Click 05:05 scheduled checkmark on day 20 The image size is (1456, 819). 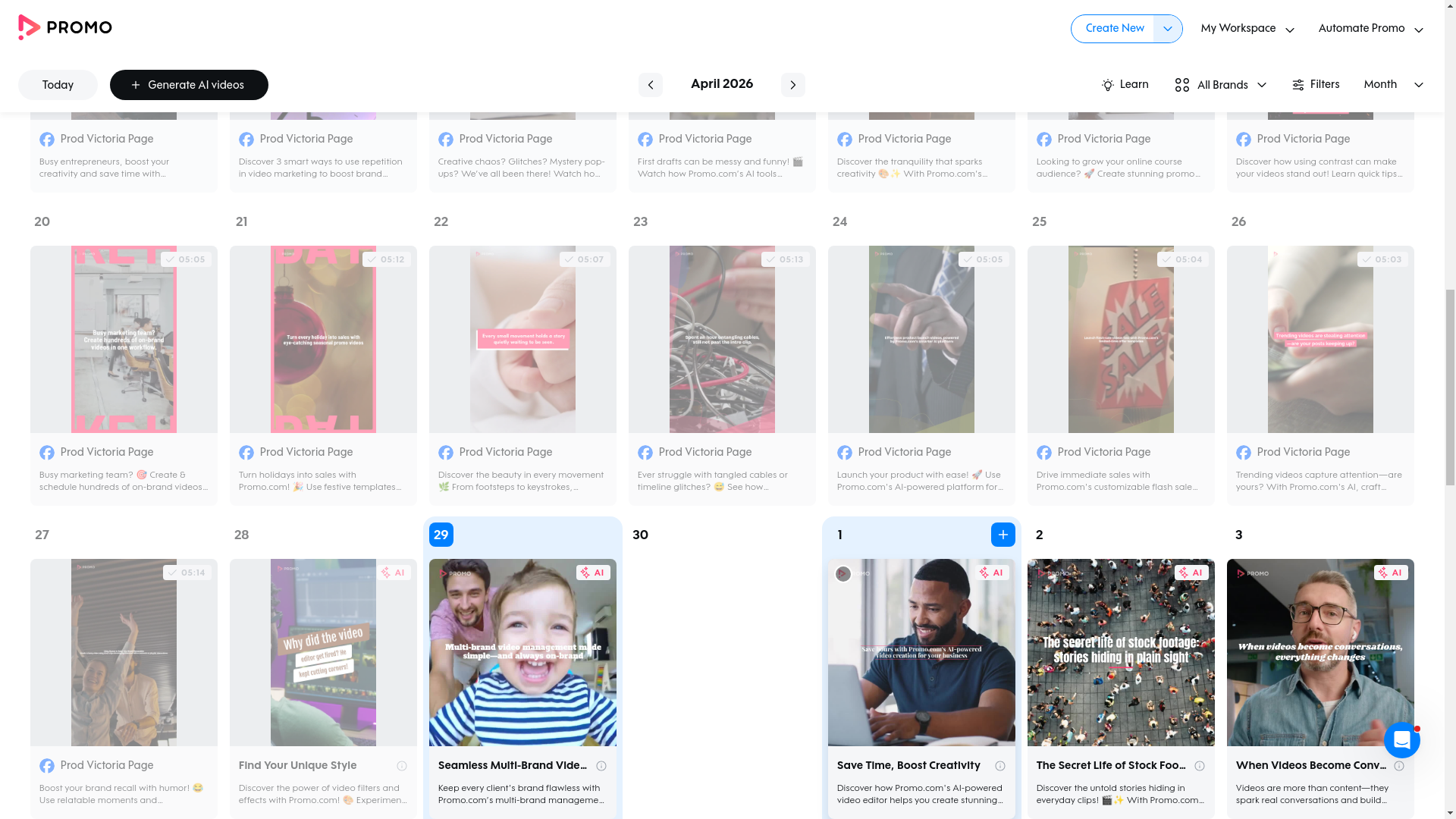[x=185, y=259]
